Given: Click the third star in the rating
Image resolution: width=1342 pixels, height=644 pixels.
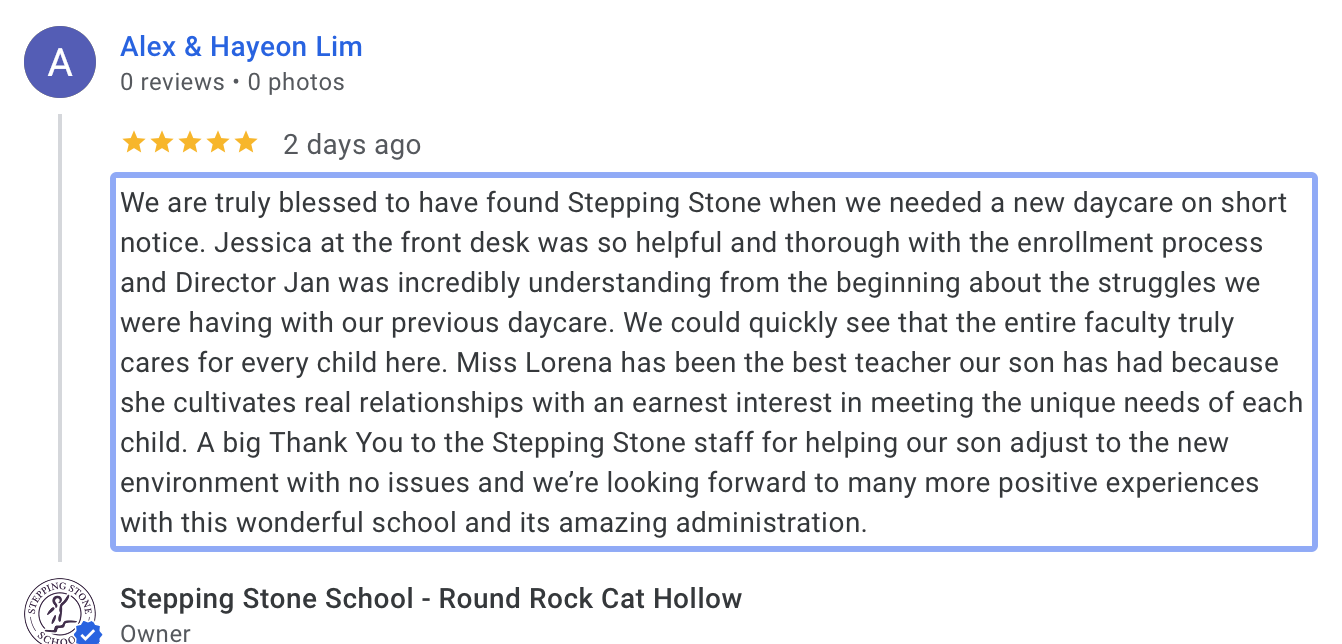Looking at the screenshot, I should pyautogui.click(x=189, y=143).
